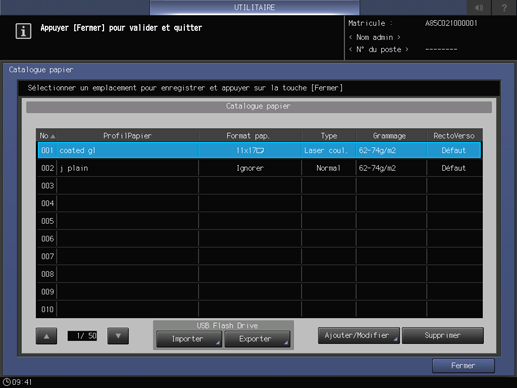Select empty slot 006

[x=259, y=239]
